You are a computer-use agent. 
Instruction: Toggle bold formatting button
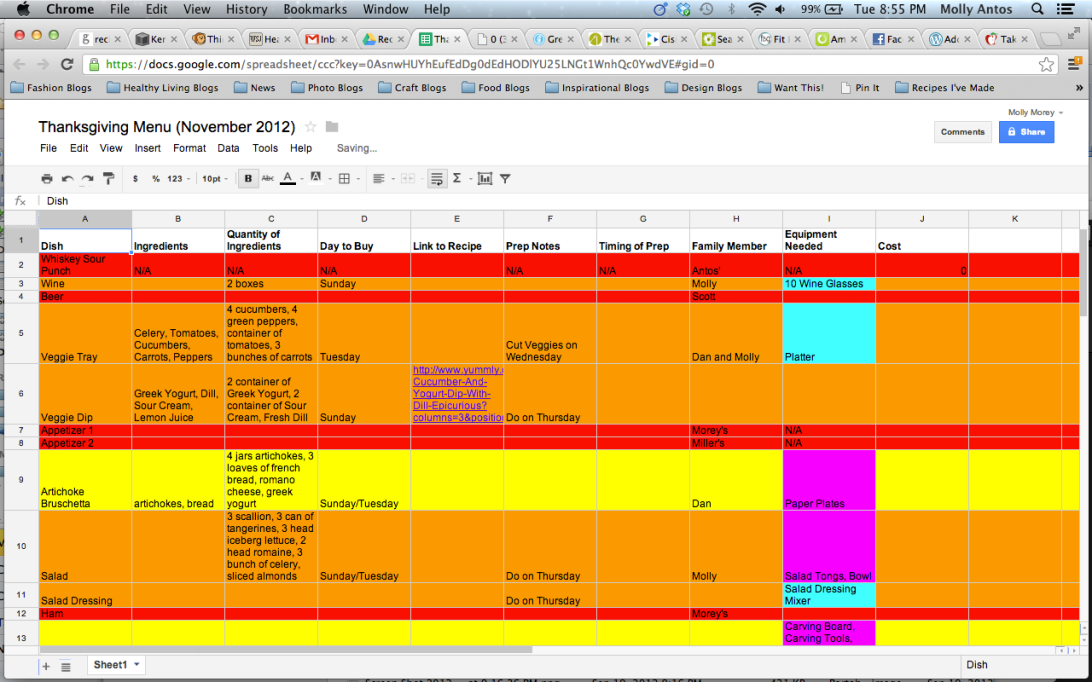click(x=247, y=179)
